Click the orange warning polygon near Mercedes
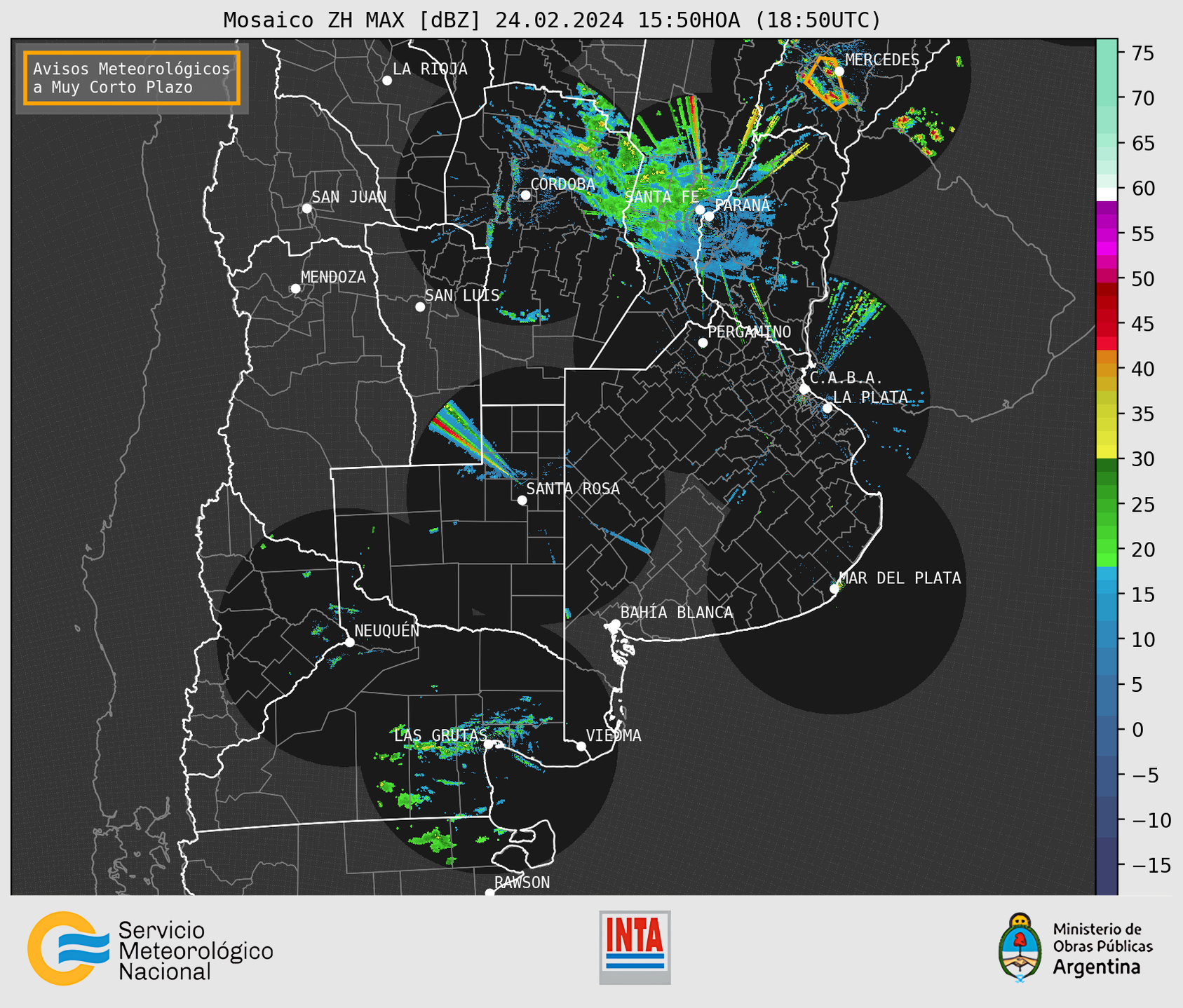Screen dimensions: 1183x1008 tap(827, 83)
